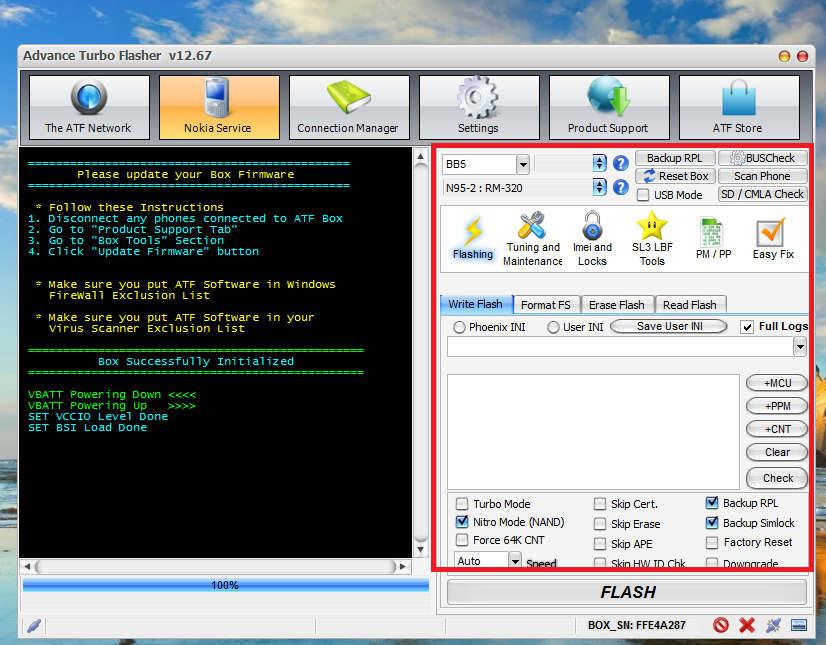This screenshot has width=826, height=645.
Task: Click the pen icon in status bar
Action: (34, 626)
